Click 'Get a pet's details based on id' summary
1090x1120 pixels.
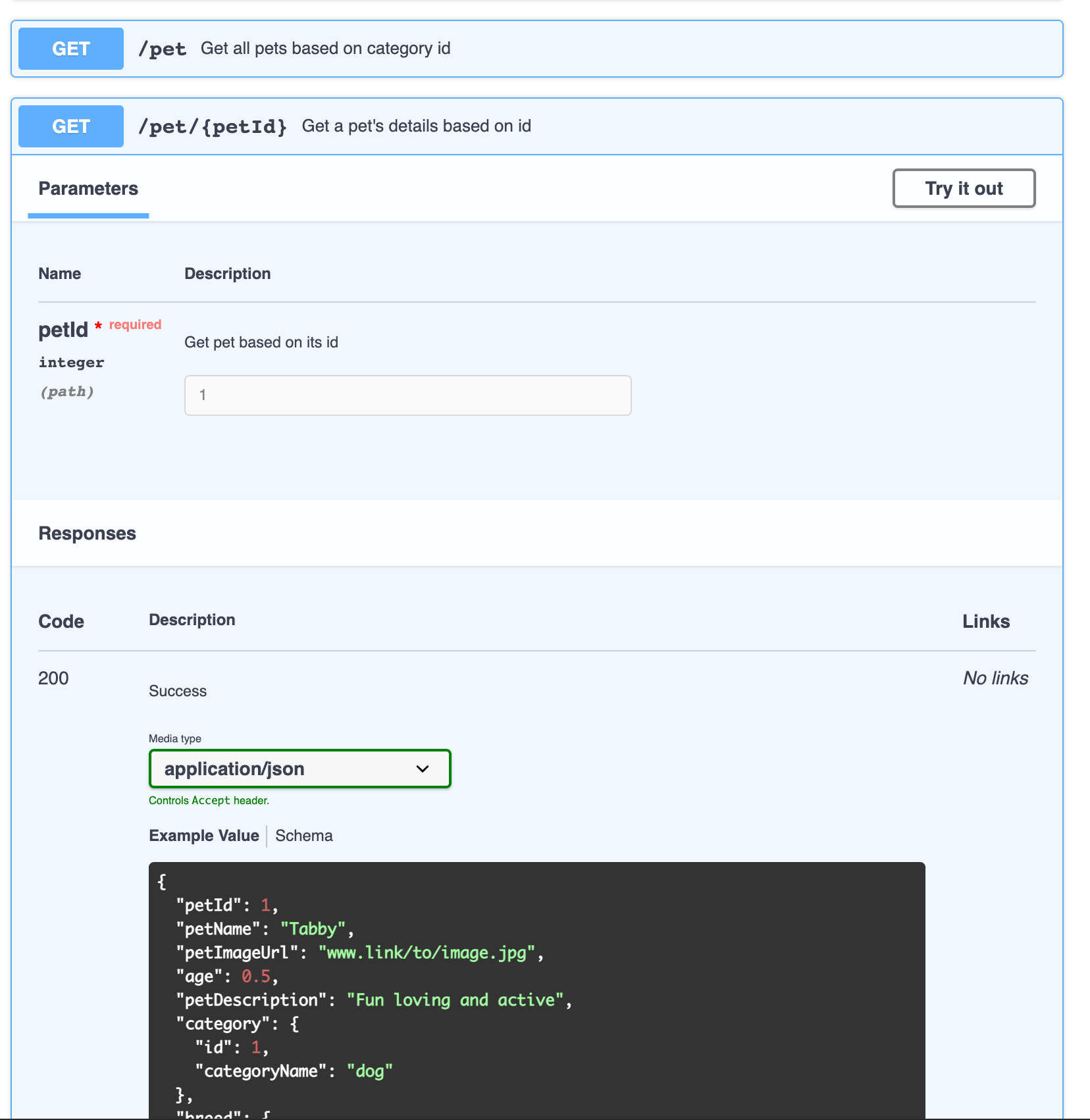tap(416, 126)
